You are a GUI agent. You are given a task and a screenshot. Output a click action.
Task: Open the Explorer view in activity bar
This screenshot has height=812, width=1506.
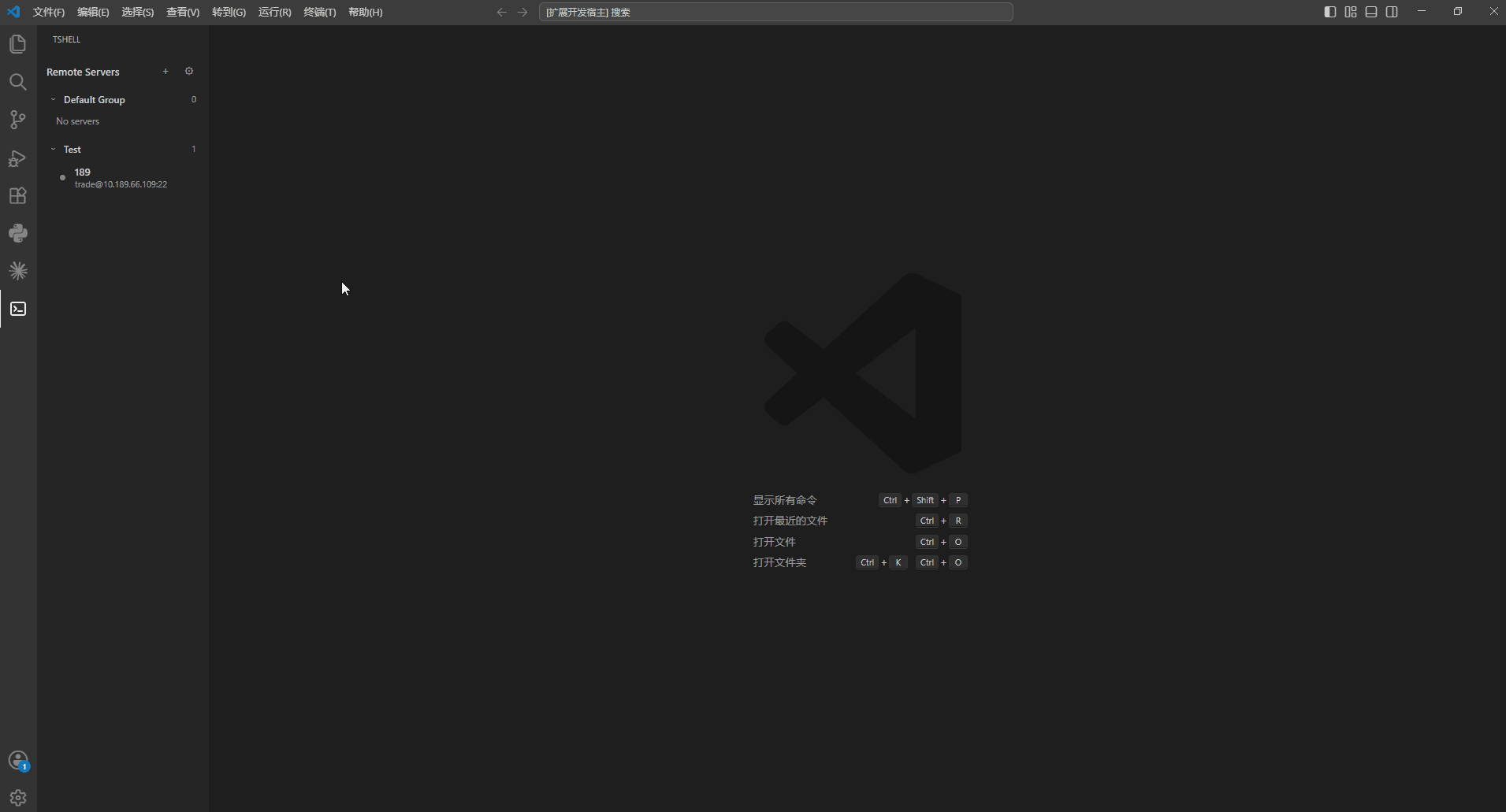(18, 44)
